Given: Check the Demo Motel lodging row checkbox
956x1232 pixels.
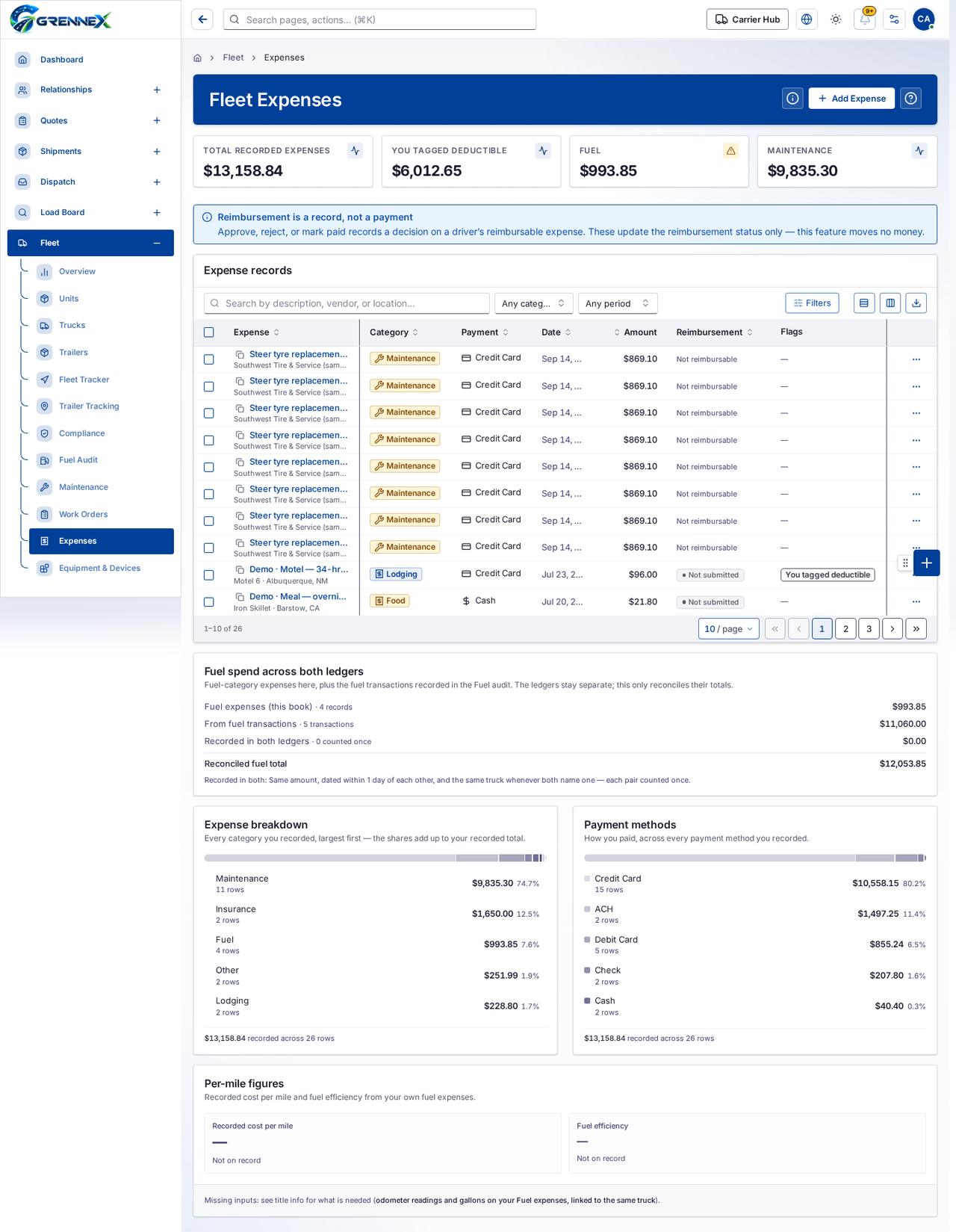Looking at the screenshot, I should pos(209,575).
